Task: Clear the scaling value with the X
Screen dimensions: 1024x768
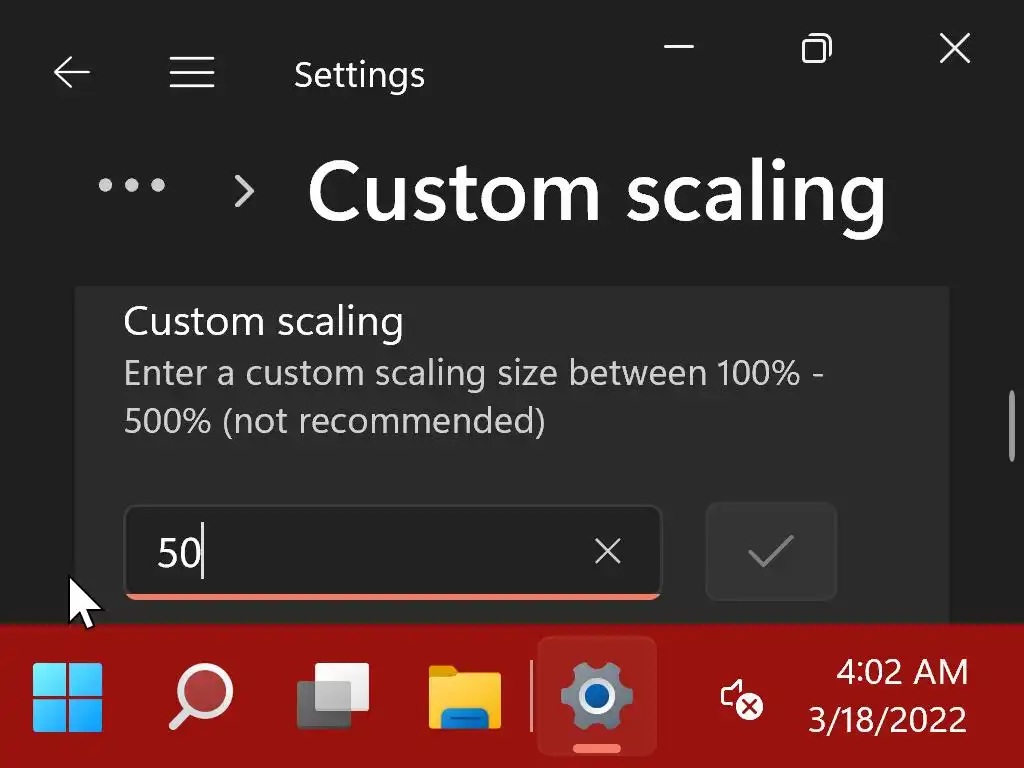Action: pos(608,551)
